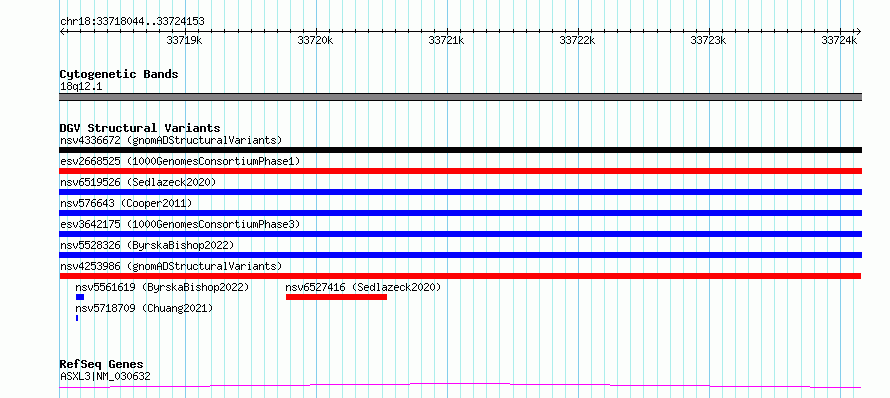Click the 33719k ruler tick label
Image resolution: width=890 pixels, height=398 pixels.
click(184, 40)
